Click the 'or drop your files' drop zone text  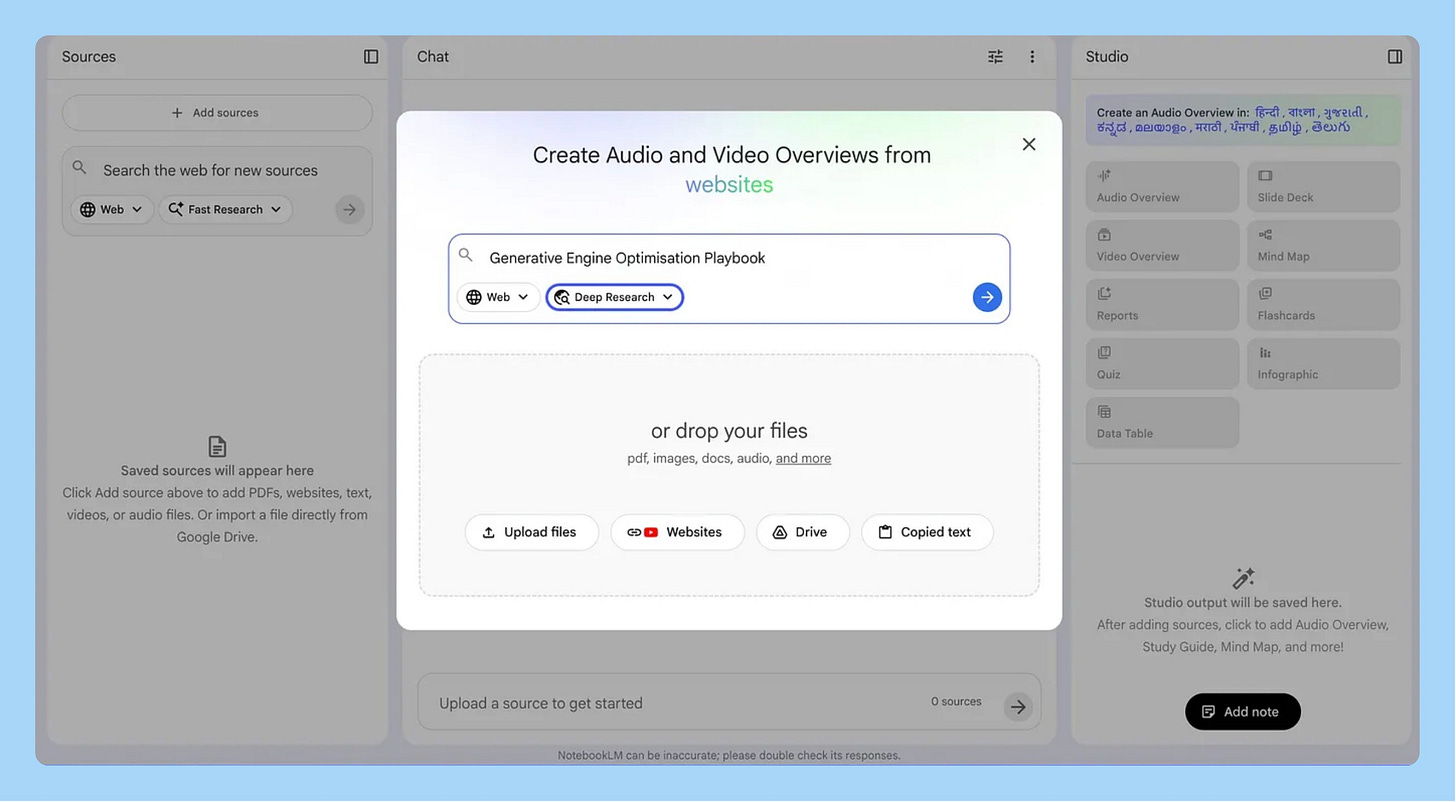[x=729, y=431]
